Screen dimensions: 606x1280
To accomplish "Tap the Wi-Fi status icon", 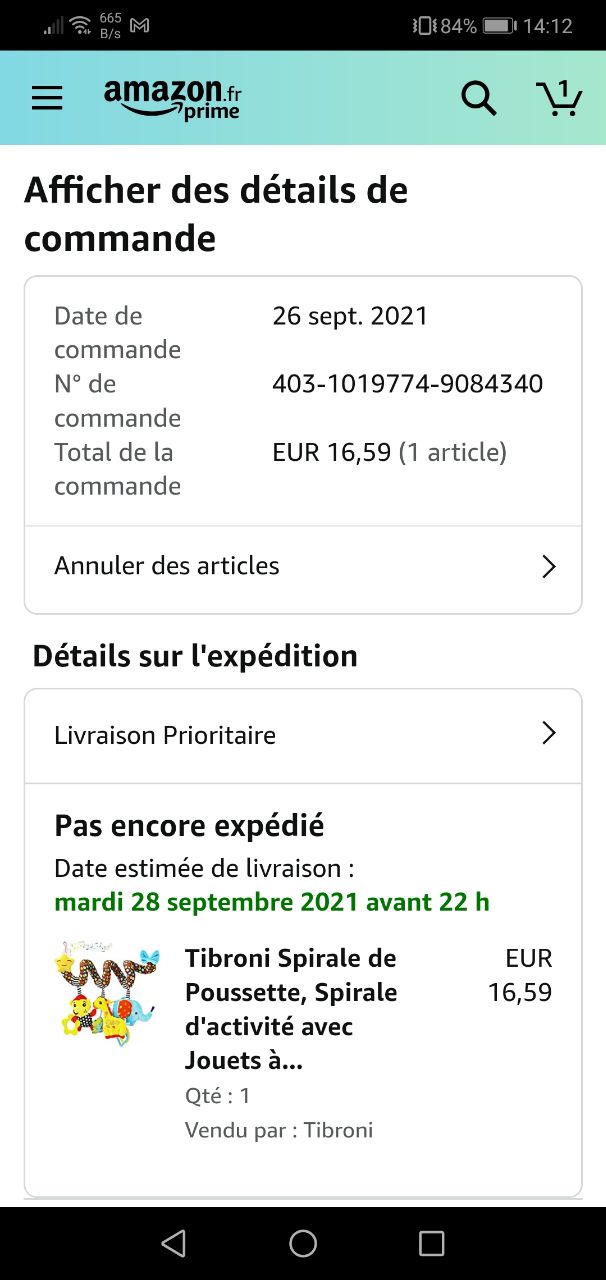I will point(80,25).
